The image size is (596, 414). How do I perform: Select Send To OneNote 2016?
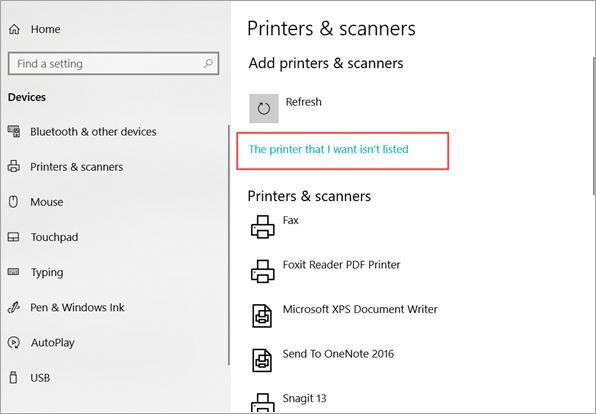coord(338,354)
